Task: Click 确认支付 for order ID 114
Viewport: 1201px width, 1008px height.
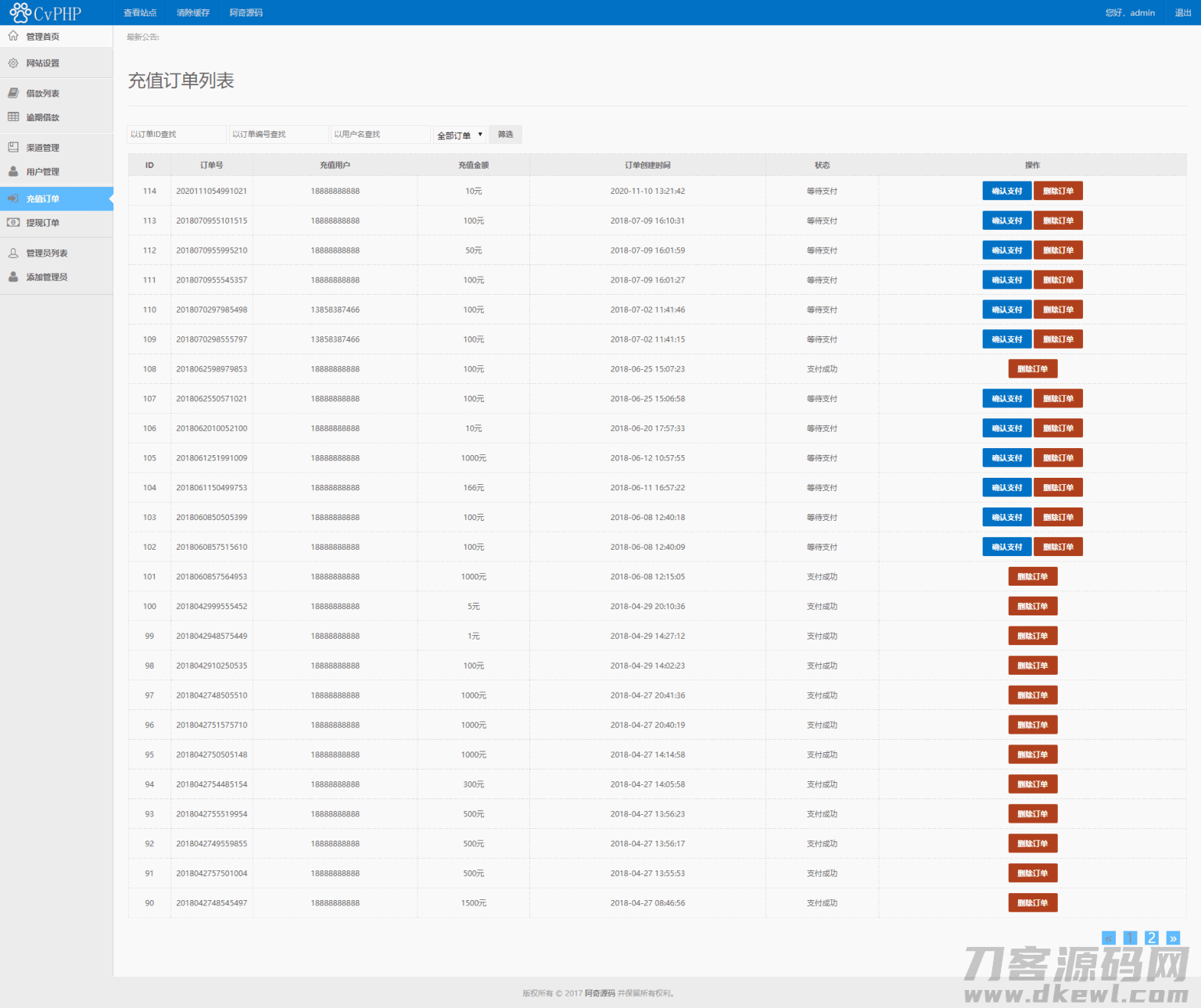Action: pos(1006,191)
